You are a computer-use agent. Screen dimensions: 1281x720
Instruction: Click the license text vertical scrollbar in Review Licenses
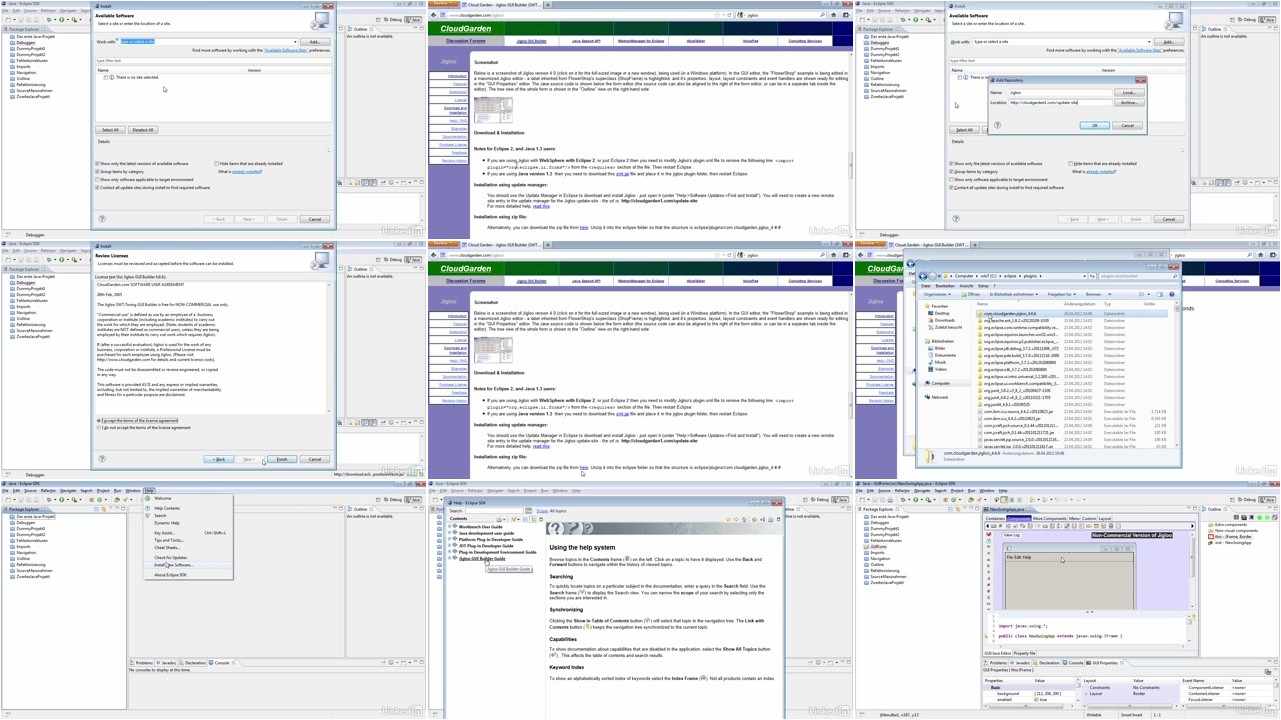329,347
